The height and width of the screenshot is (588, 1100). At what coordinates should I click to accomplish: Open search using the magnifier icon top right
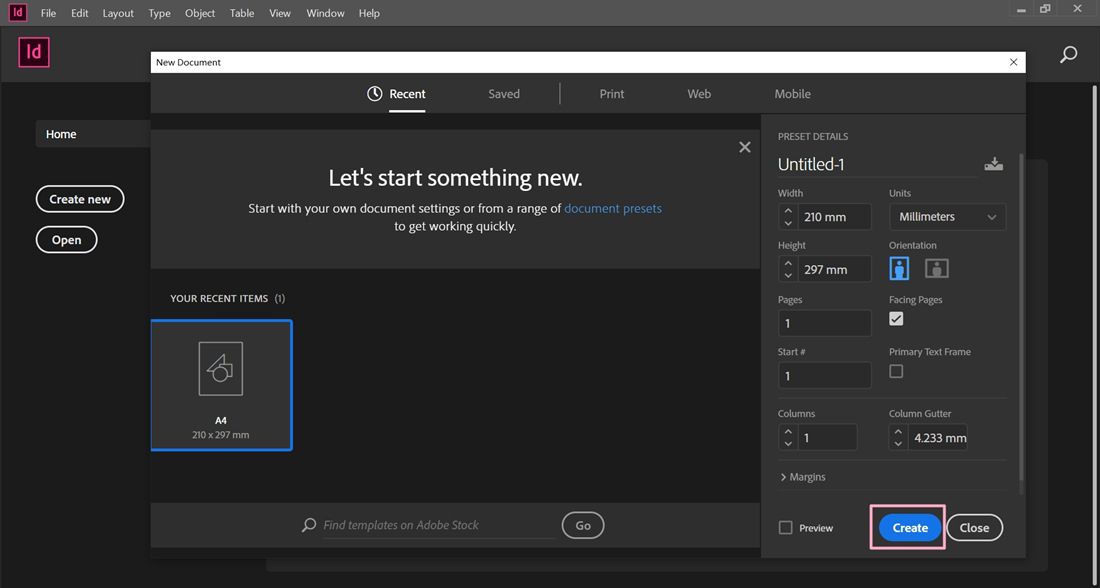pos(1068,54)
